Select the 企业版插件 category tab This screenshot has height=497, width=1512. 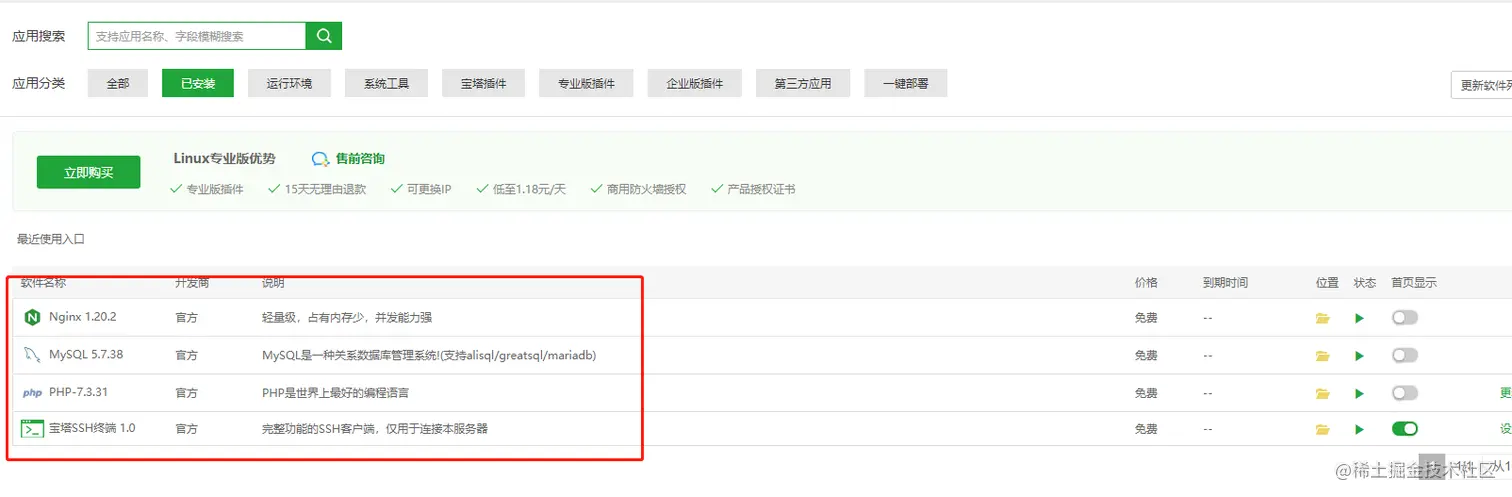(x=695, y=83)
